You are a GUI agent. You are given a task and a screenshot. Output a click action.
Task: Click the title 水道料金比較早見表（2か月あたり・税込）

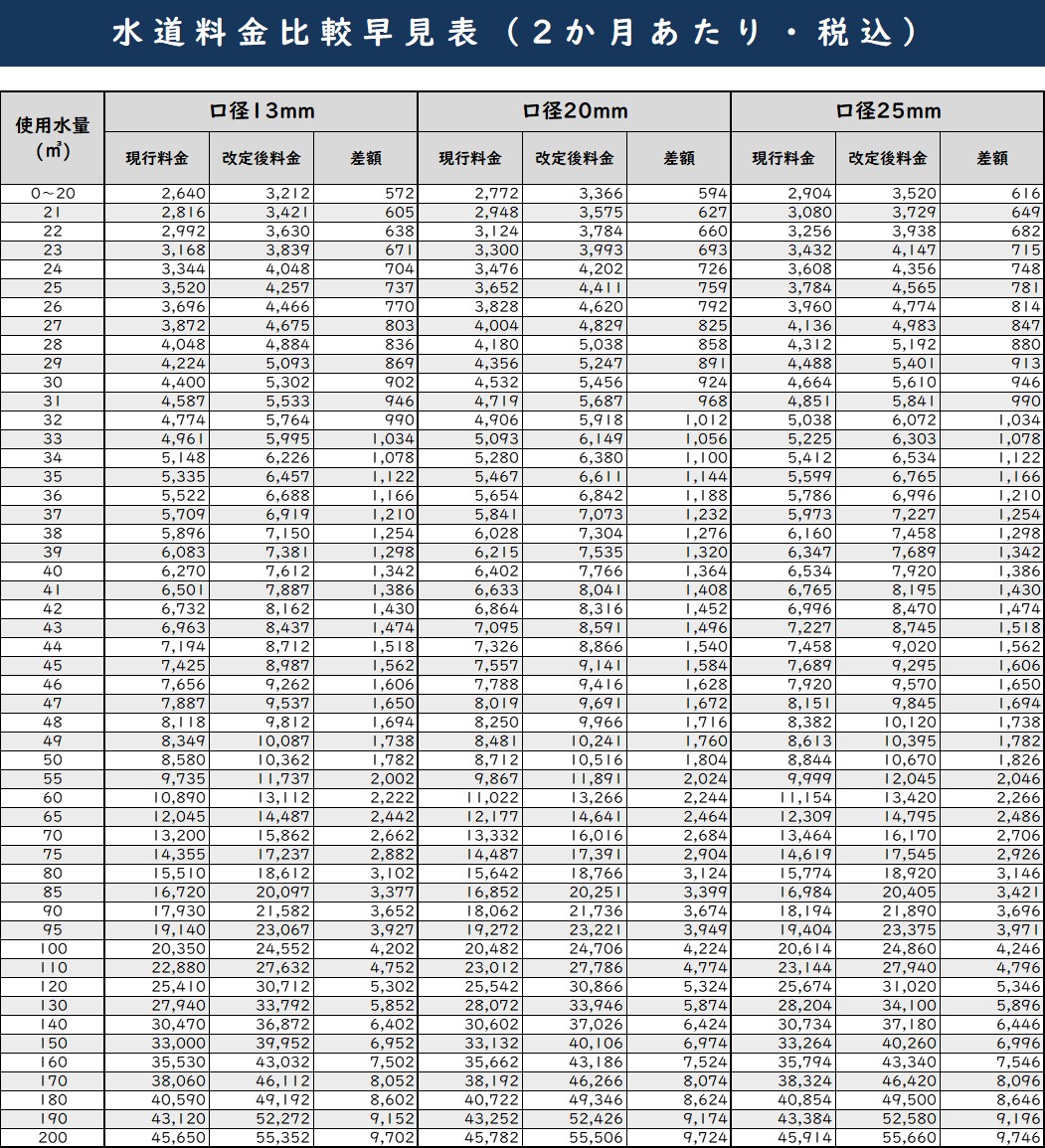pos(515,33)
